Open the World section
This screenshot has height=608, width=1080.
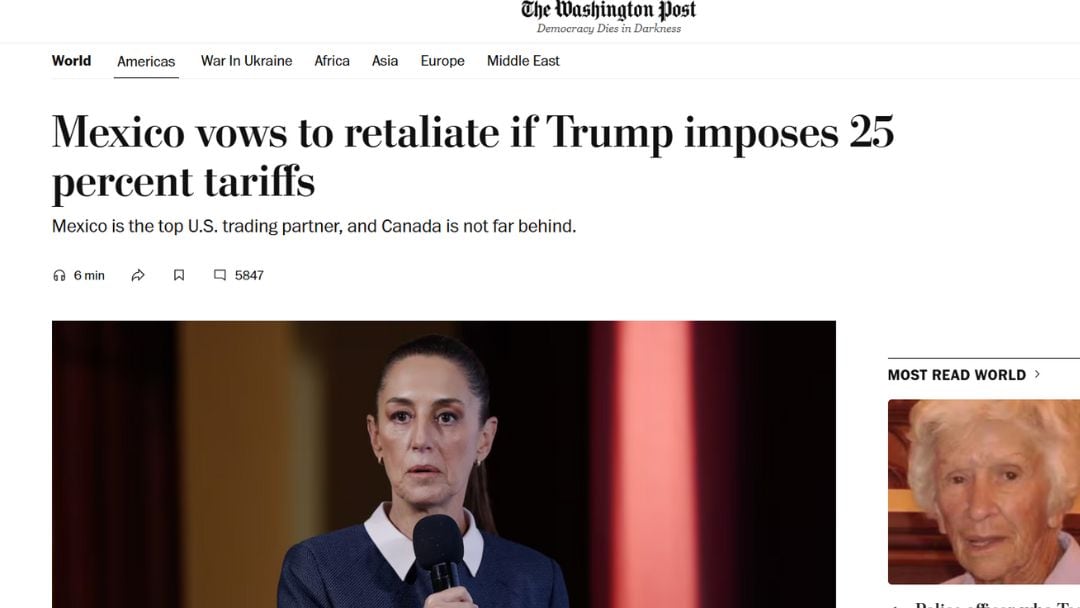click(72, 61)
